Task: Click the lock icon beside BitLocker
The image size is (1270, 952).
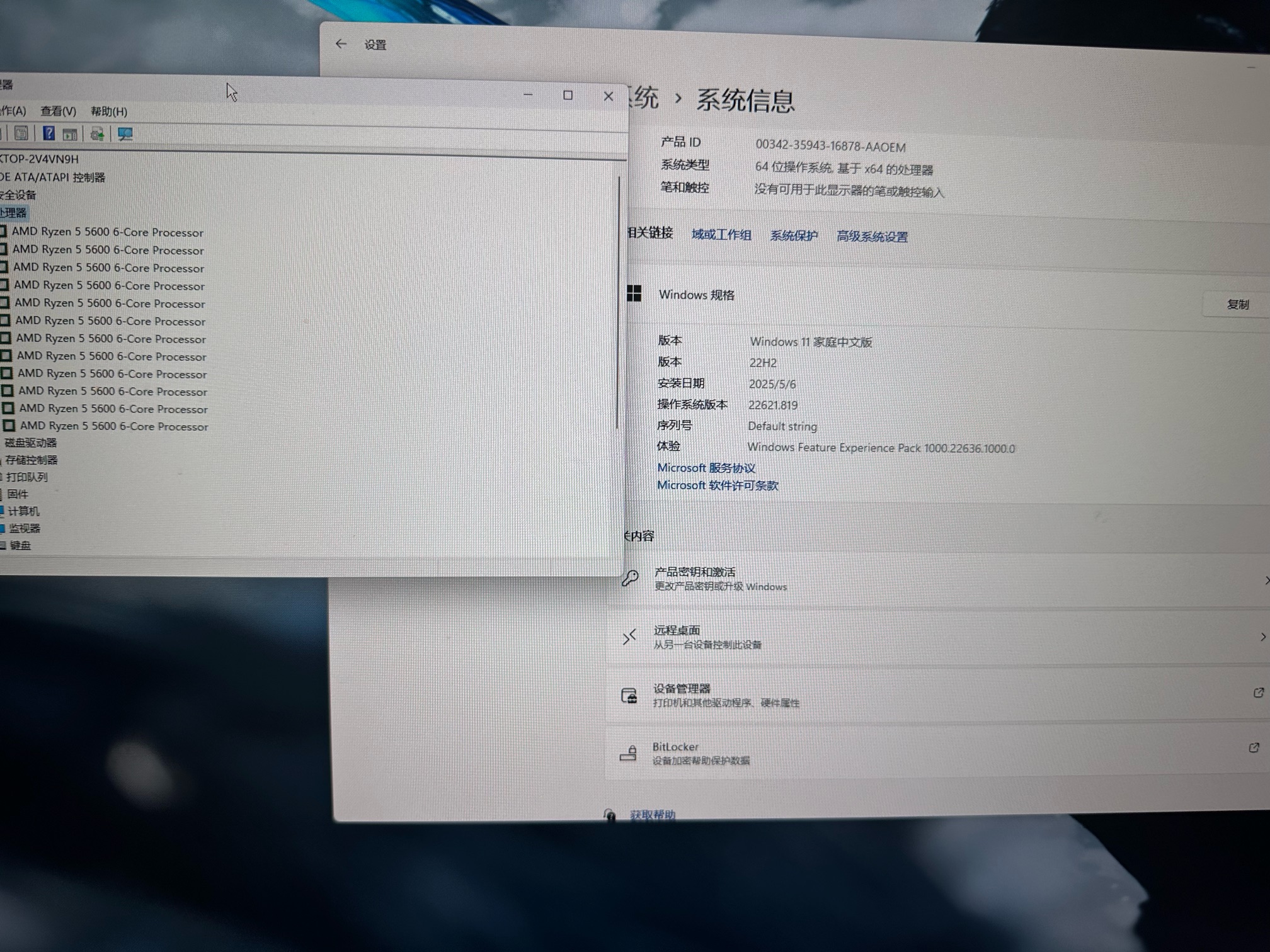Action: [628, 753]
